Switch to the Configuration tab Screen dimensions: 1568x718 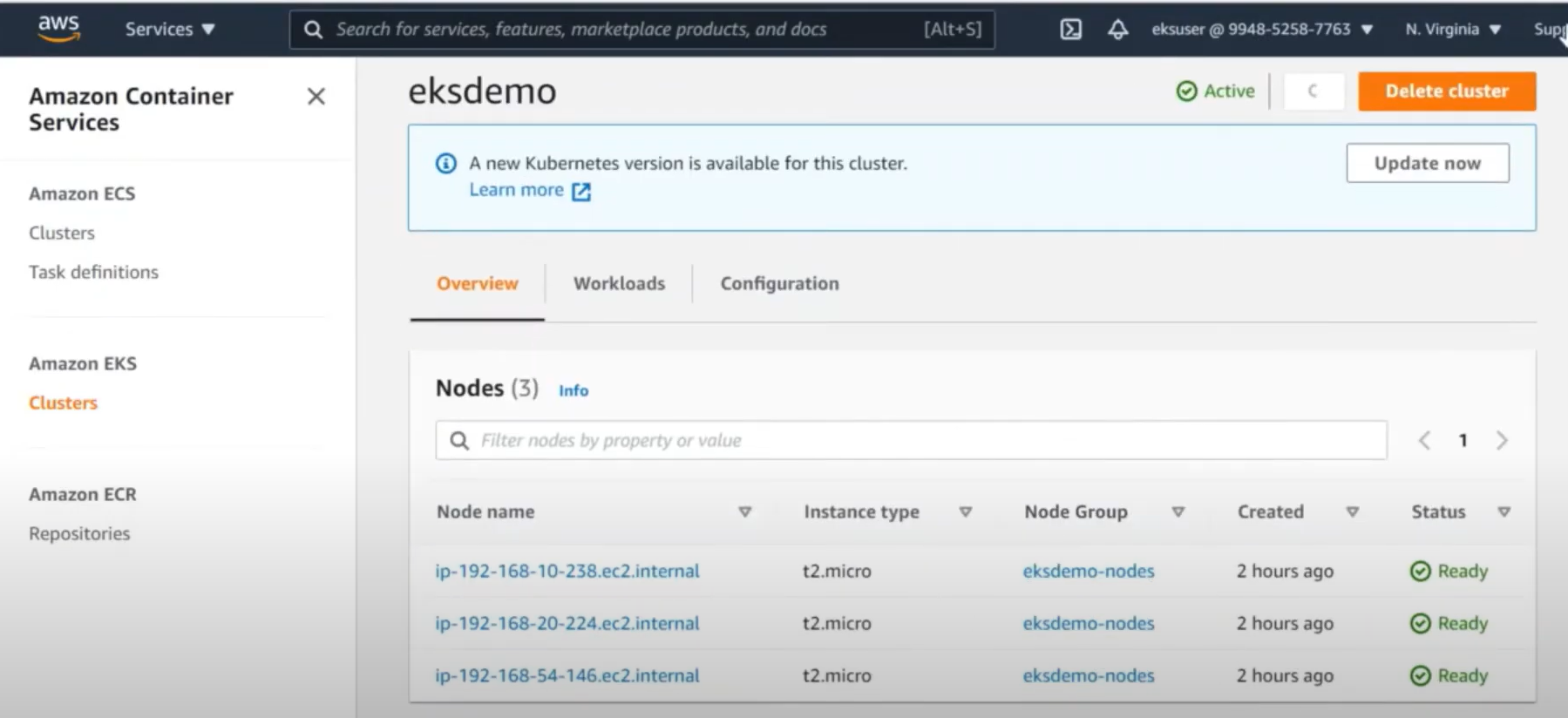coord(779,283)
